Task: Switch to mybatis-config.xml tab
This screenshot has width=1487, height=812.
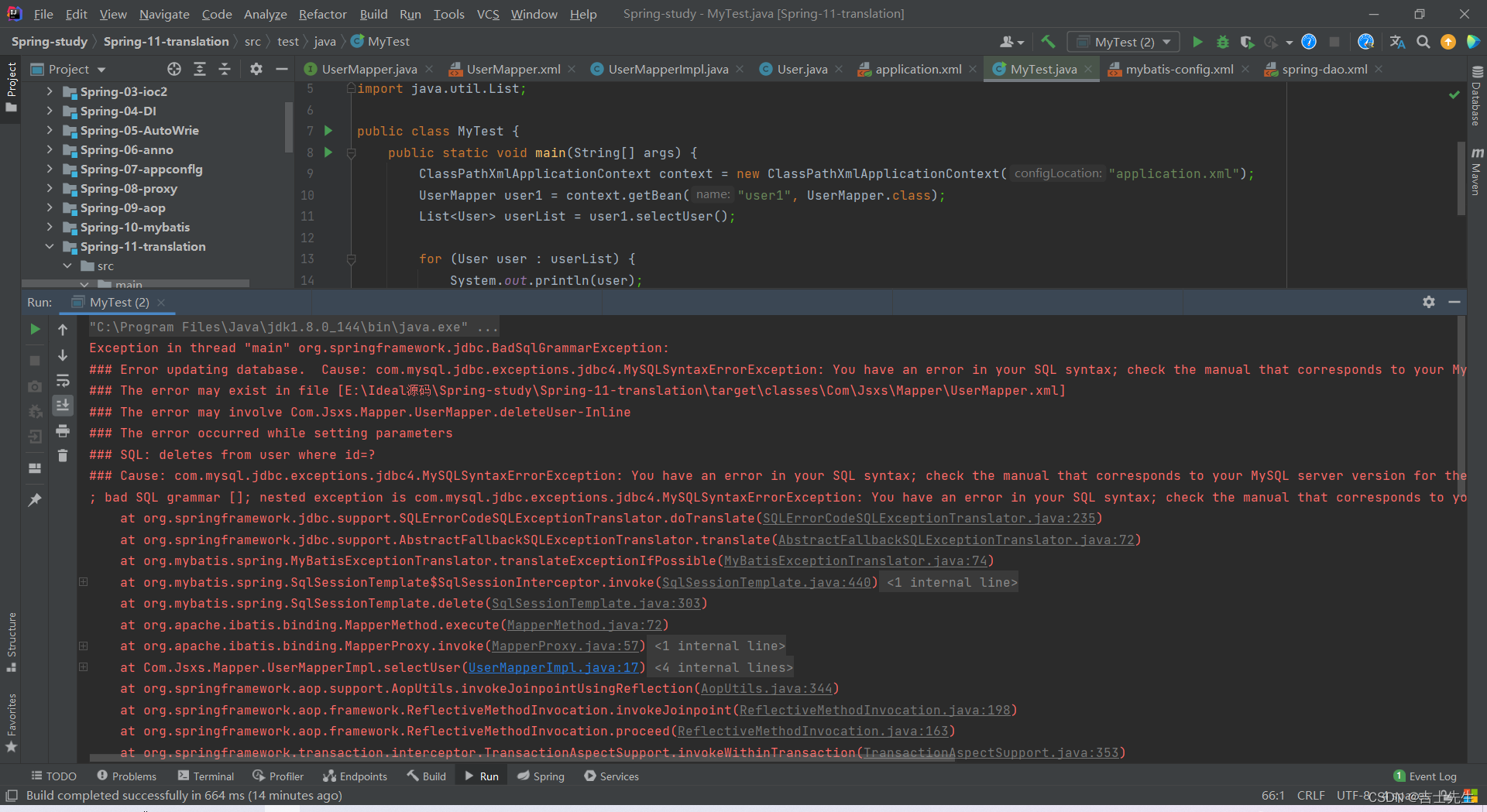Action: [x=1179, y=69]
